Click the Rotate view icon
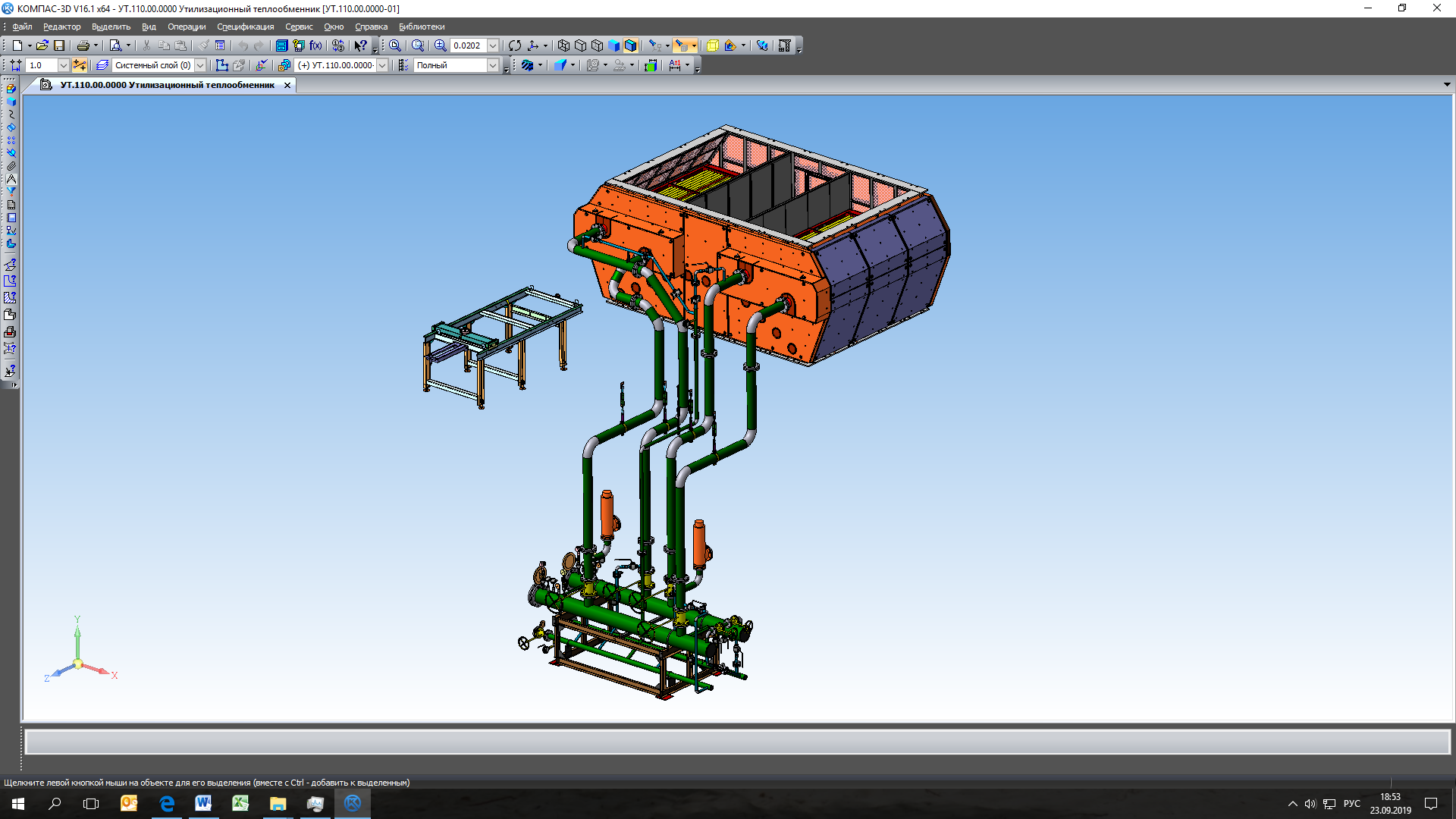 click(x=515, y=45)
